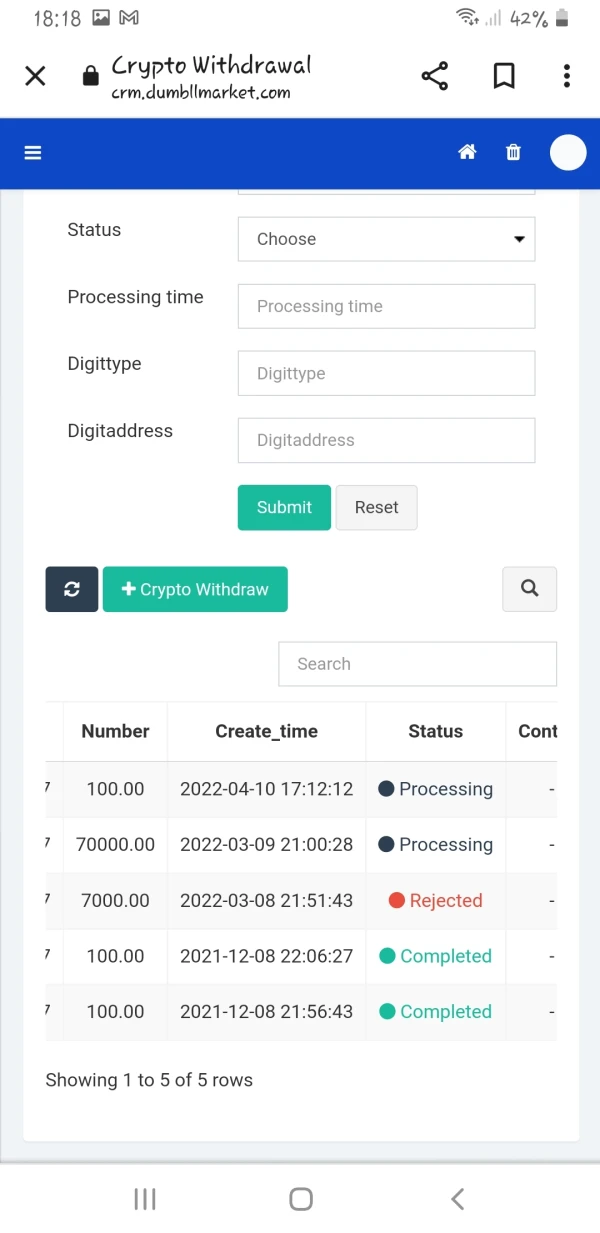Click timestamp 2021-12-08 21:56:43
600x1233 pixels.
point(266,1012)
